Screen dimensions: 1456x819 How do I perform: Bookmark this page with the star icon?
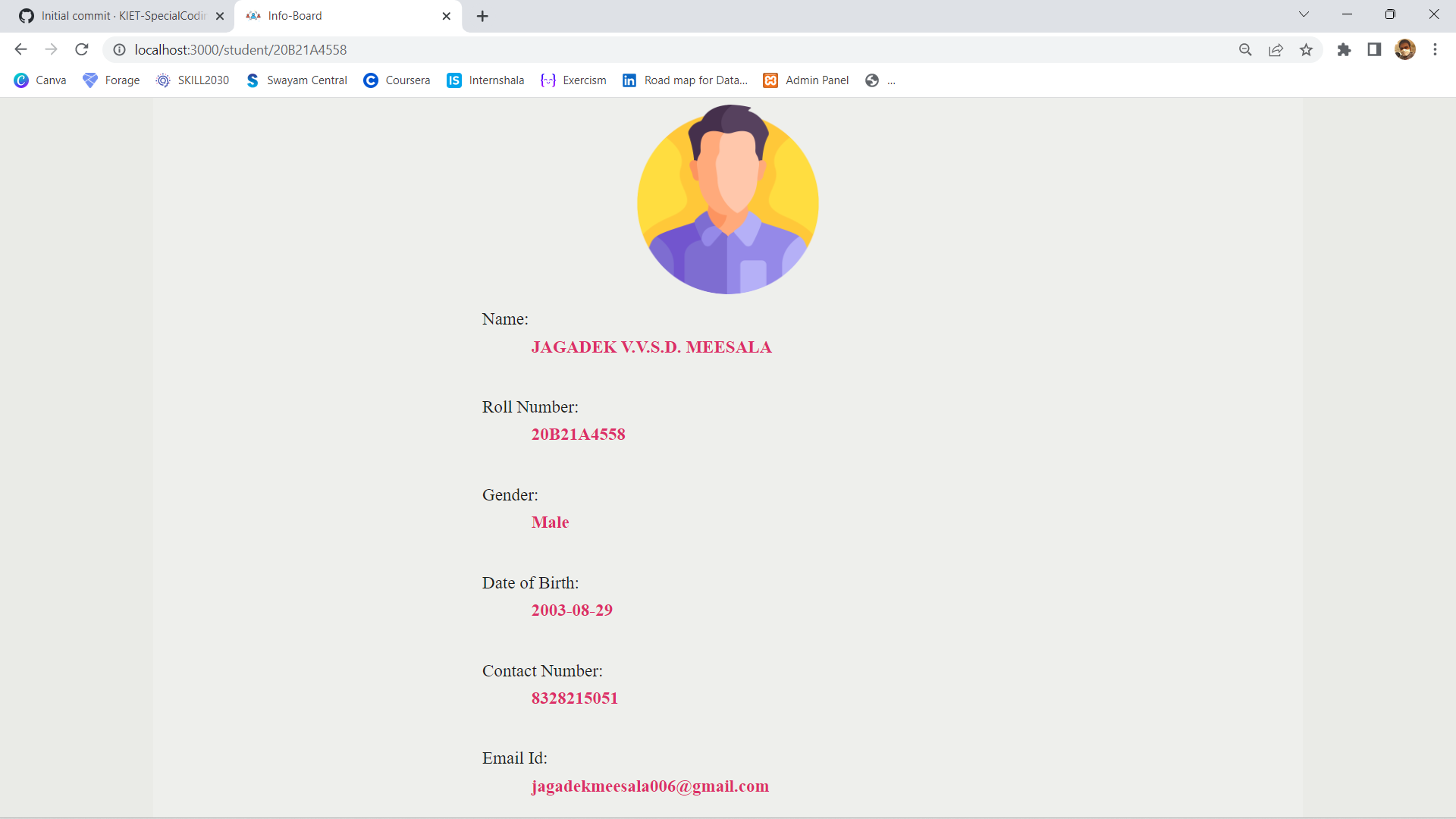[x=1307, y=49]
